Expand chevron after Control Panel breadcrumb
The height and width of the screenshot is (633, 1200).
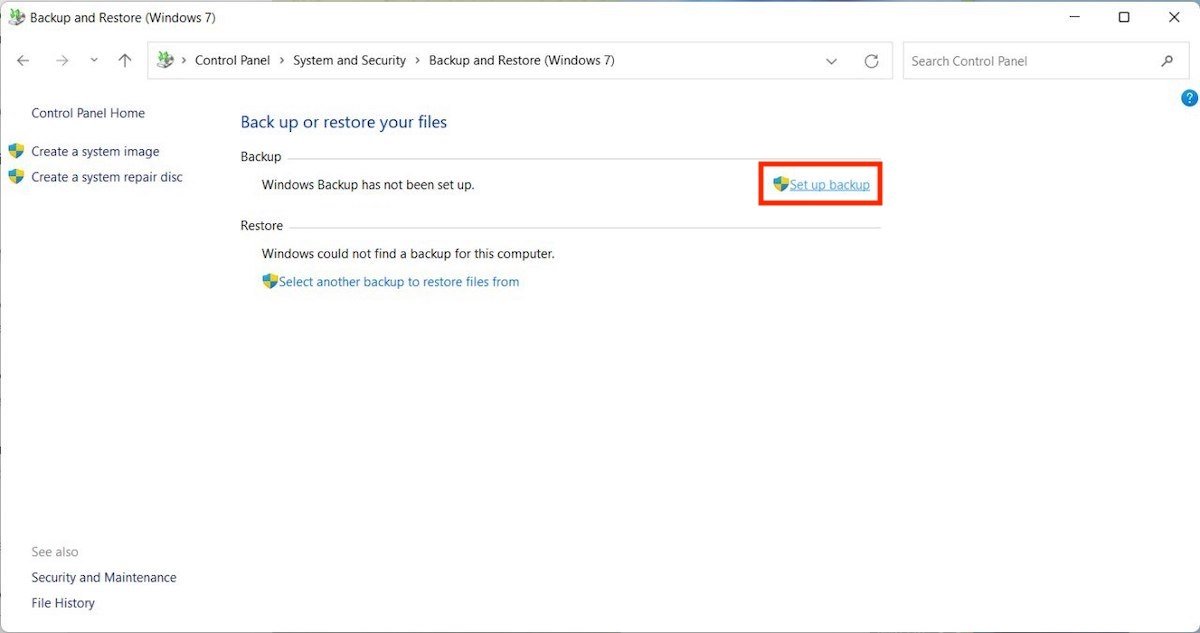[282, 61]
